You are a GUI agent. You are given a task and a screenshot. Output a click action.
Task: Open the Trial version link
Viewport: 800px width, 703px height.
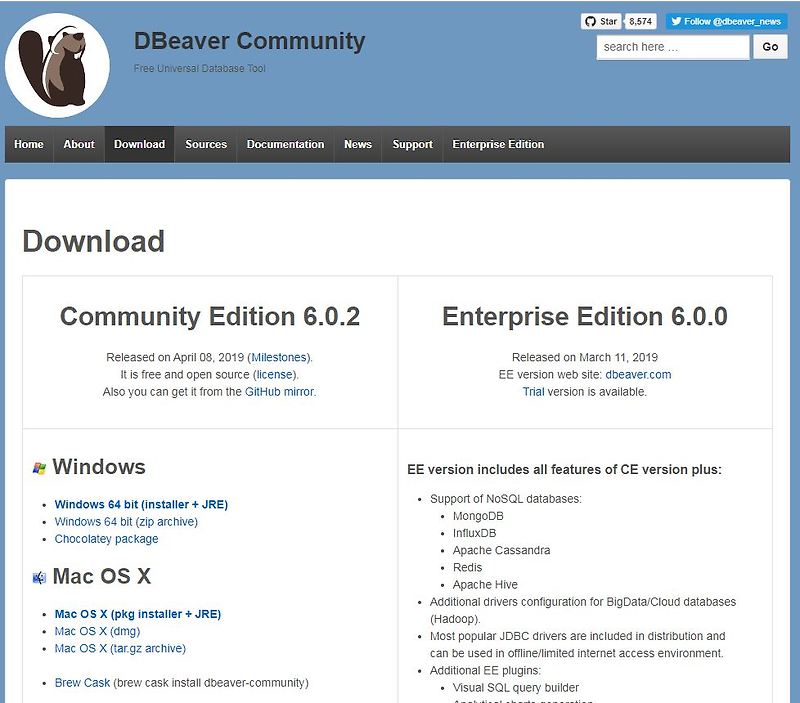(x=533, y=392)
